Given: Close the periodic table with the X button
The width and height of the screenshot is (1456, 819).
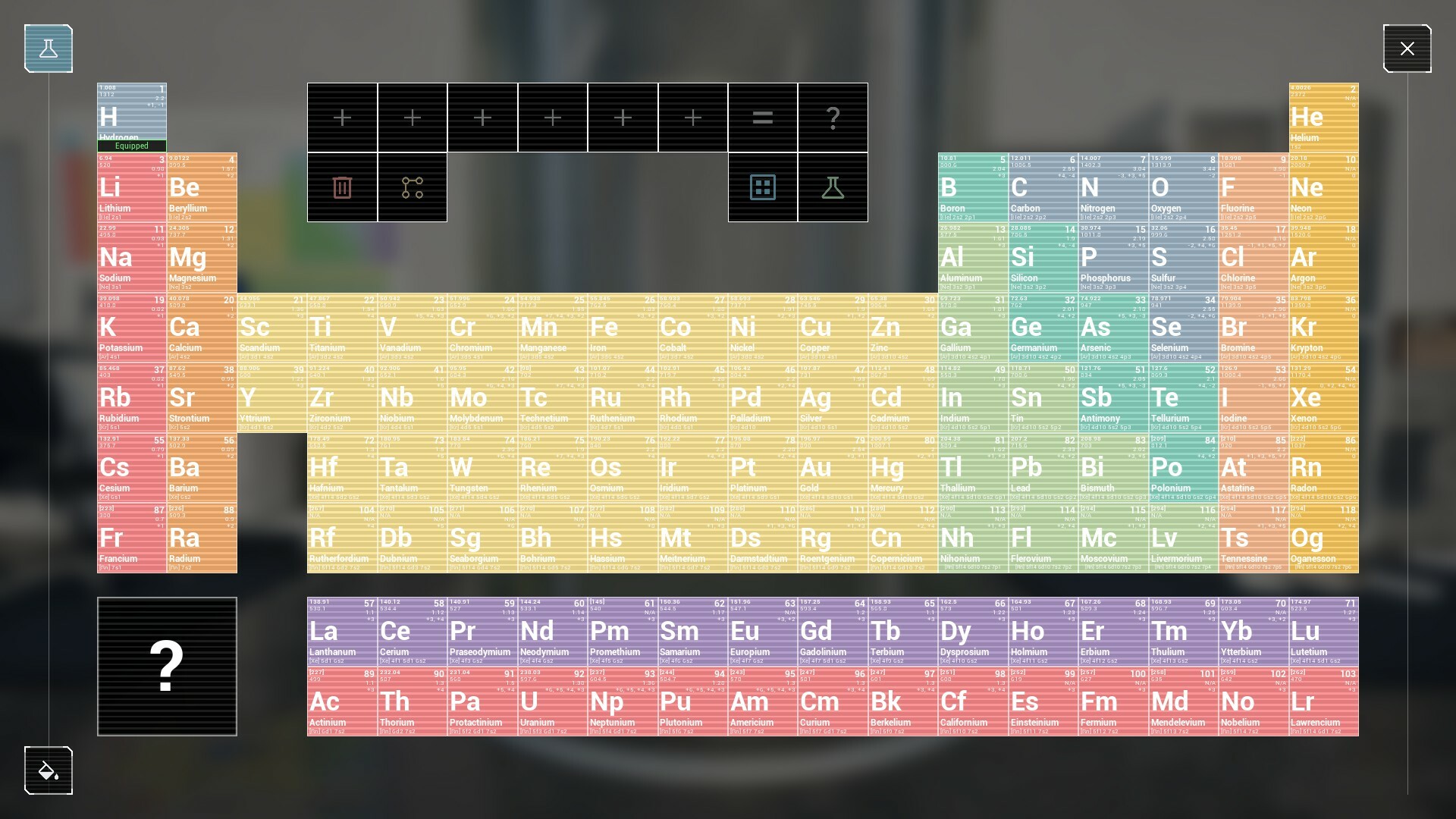Looking at the screenshot, I should tap(1407, 48).
